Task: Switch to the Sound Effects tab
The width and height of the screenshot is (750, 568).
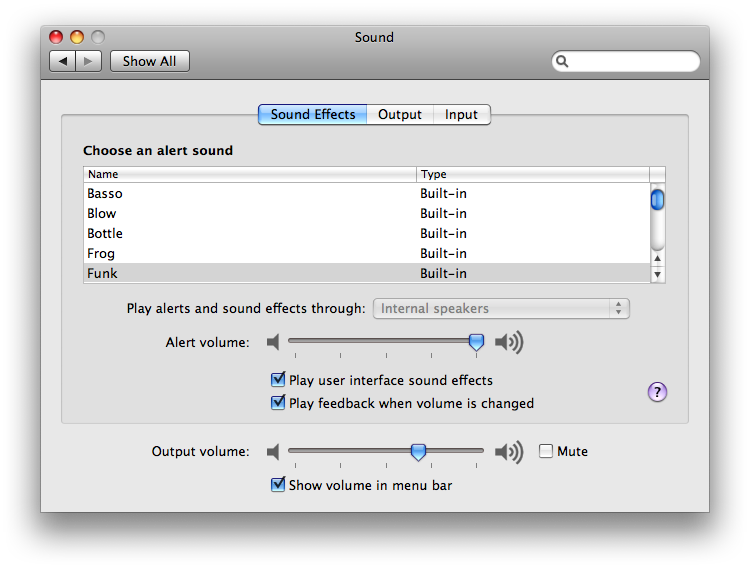Action: [x=313, y=115]
